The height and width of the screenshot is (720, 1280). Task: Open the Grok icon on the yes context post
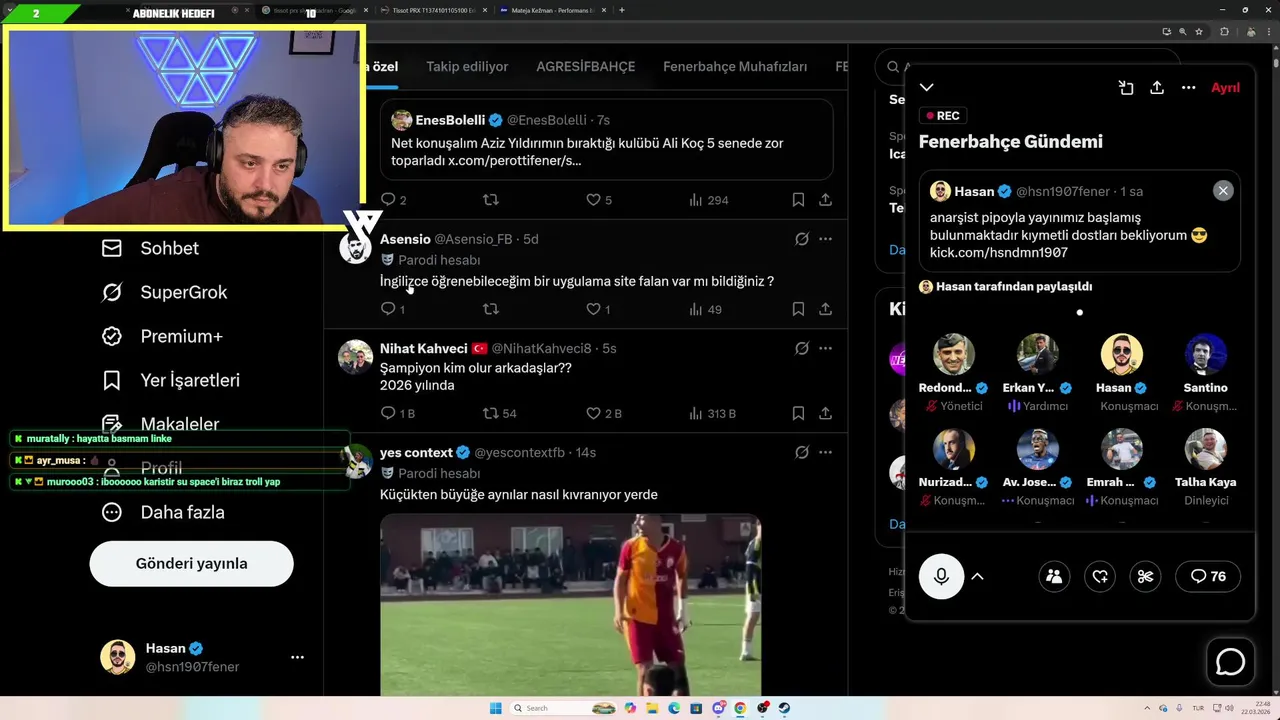801,453
